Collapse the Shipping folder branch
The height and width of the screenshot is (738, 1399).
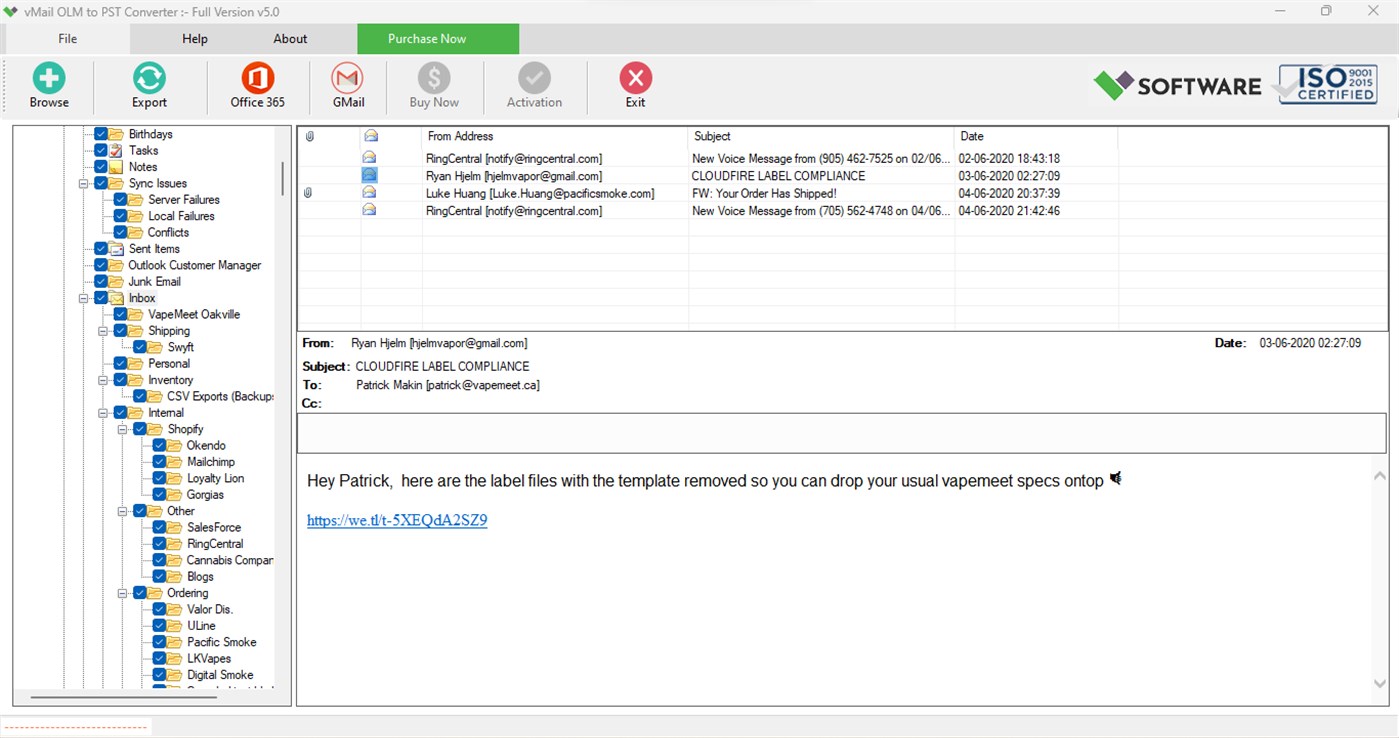(x=103, y=330)
